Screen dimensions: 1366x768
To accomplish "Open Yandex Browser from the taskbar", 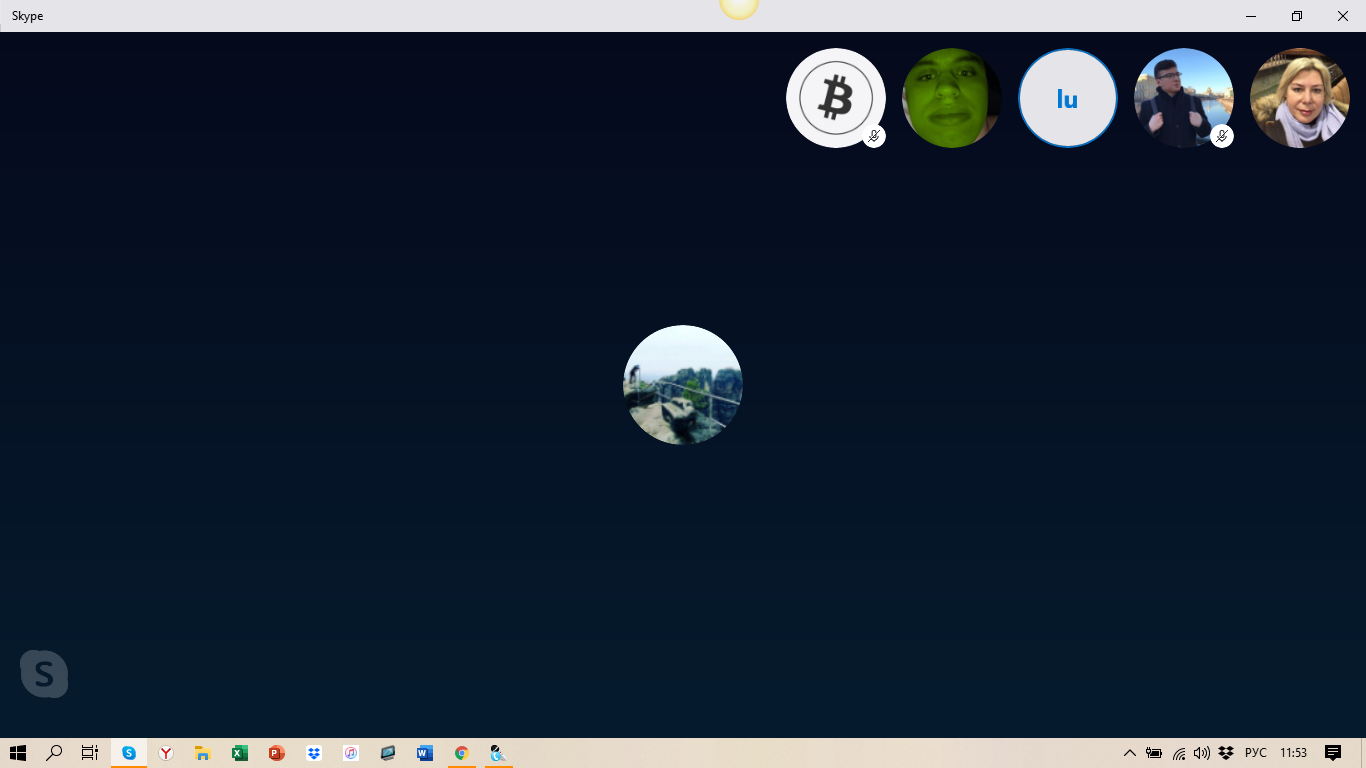I will pyautogui.click(x=166, y=753).
